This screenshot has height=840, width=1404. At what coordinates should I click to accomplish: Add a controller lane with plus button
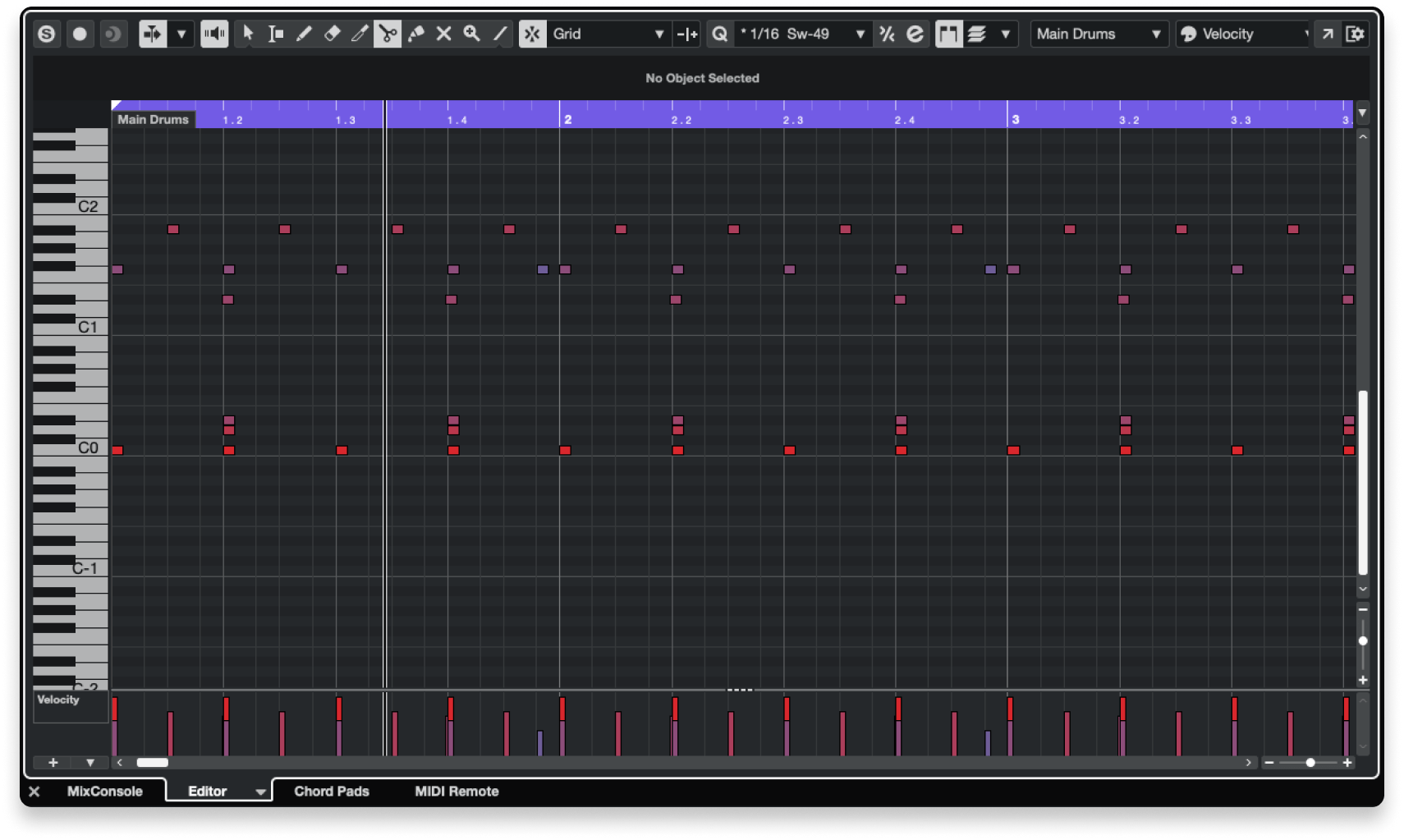coord(53,763)
